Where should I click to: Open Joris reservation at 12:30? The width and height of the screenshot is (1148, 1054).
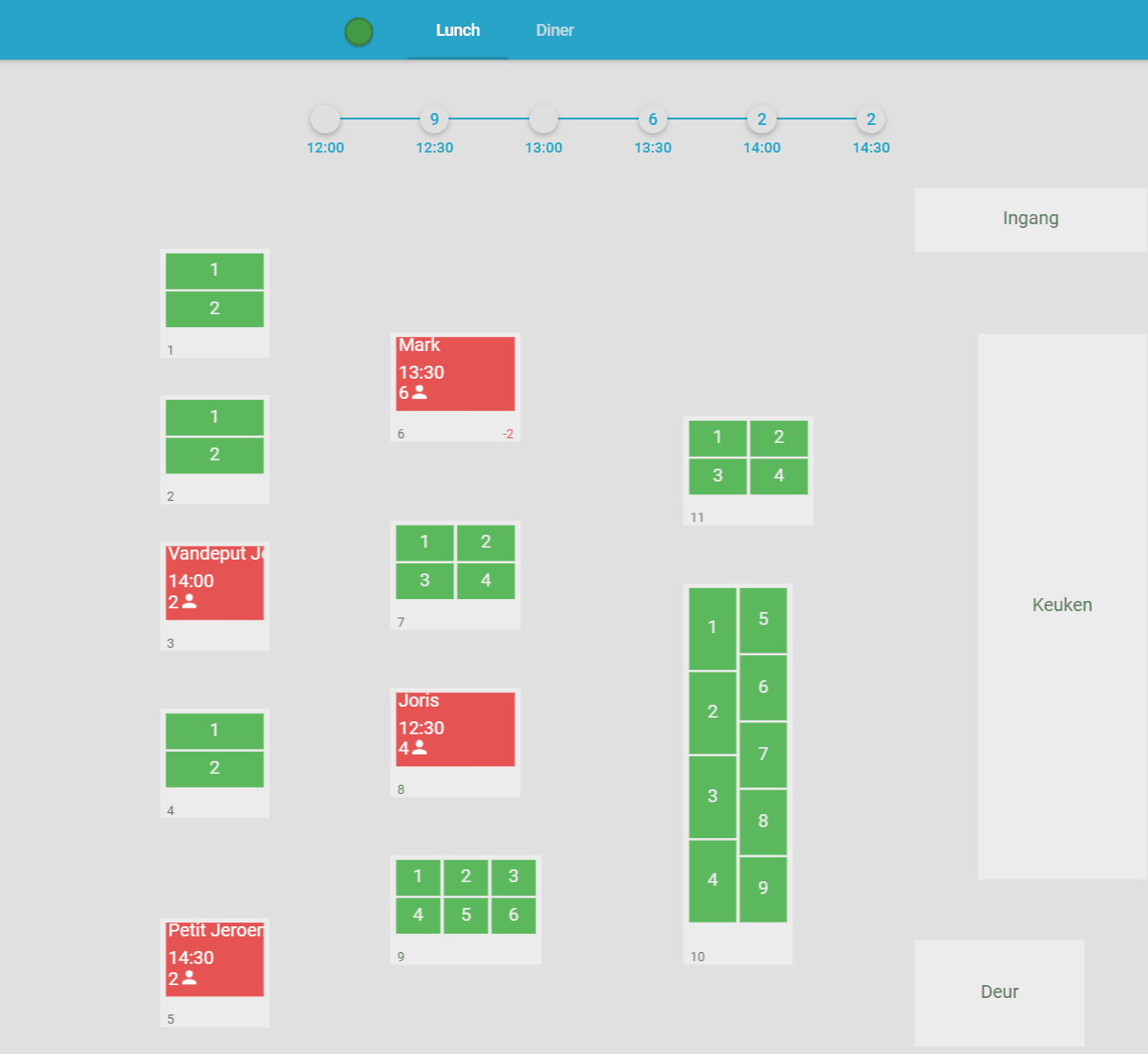coord(455,729)
